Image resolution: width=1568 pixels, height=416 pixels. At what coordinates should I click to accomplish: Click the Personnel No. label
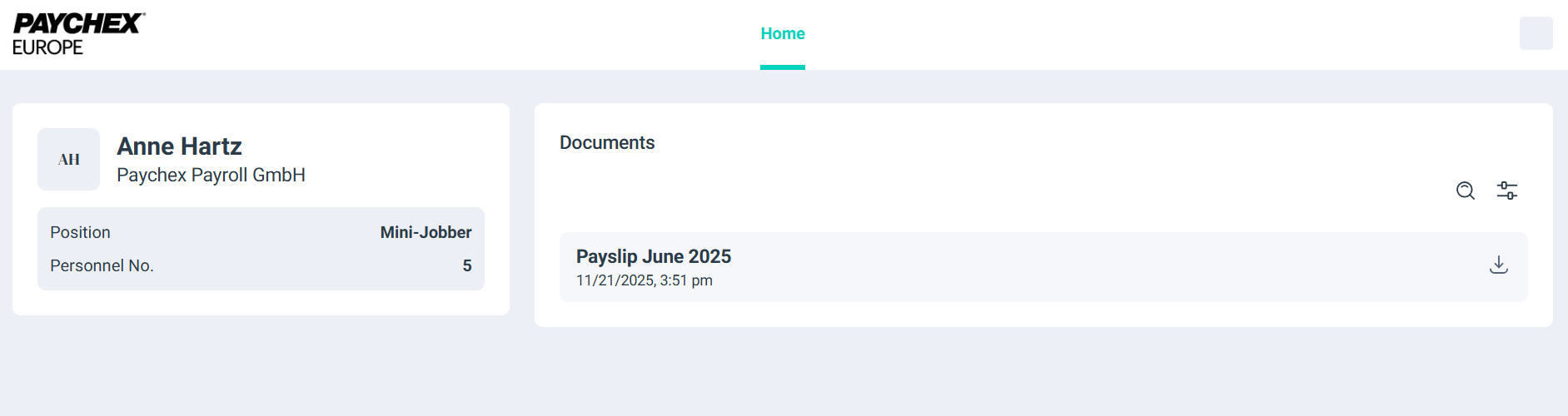[x=102, y=265]
